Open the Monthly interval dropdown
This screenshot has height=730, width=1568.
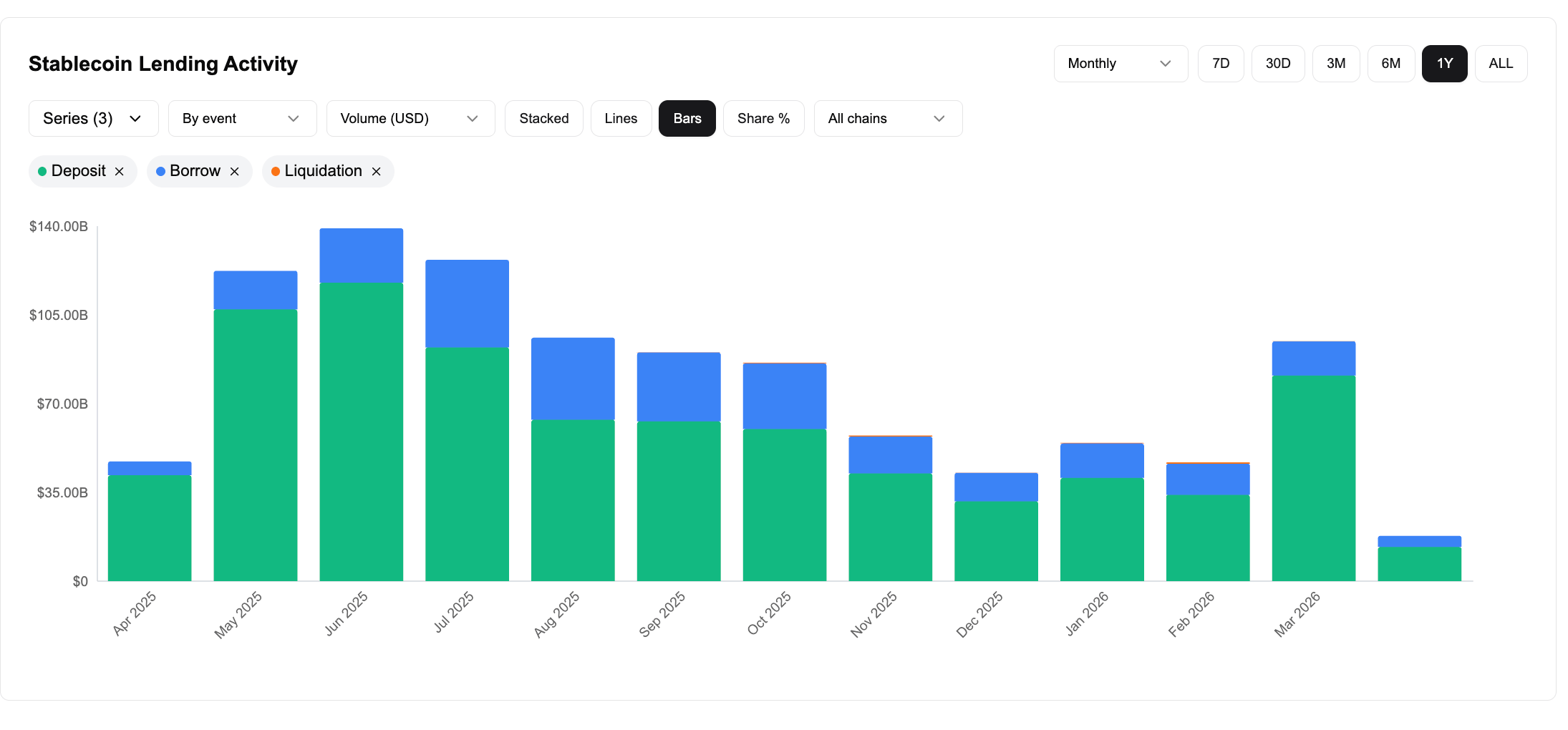tap(1121, 64)
